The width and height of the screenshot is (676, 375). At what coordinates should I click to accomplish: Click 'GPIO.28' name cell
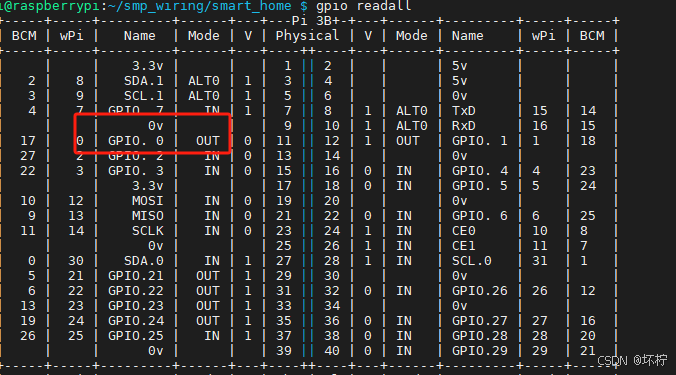point(479,336)
